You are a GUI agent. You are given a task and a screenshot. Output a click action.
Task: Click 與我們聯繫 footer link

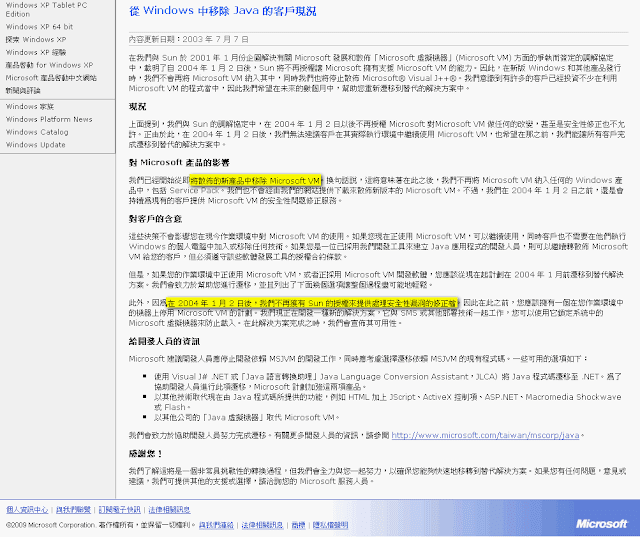(73, 510)
